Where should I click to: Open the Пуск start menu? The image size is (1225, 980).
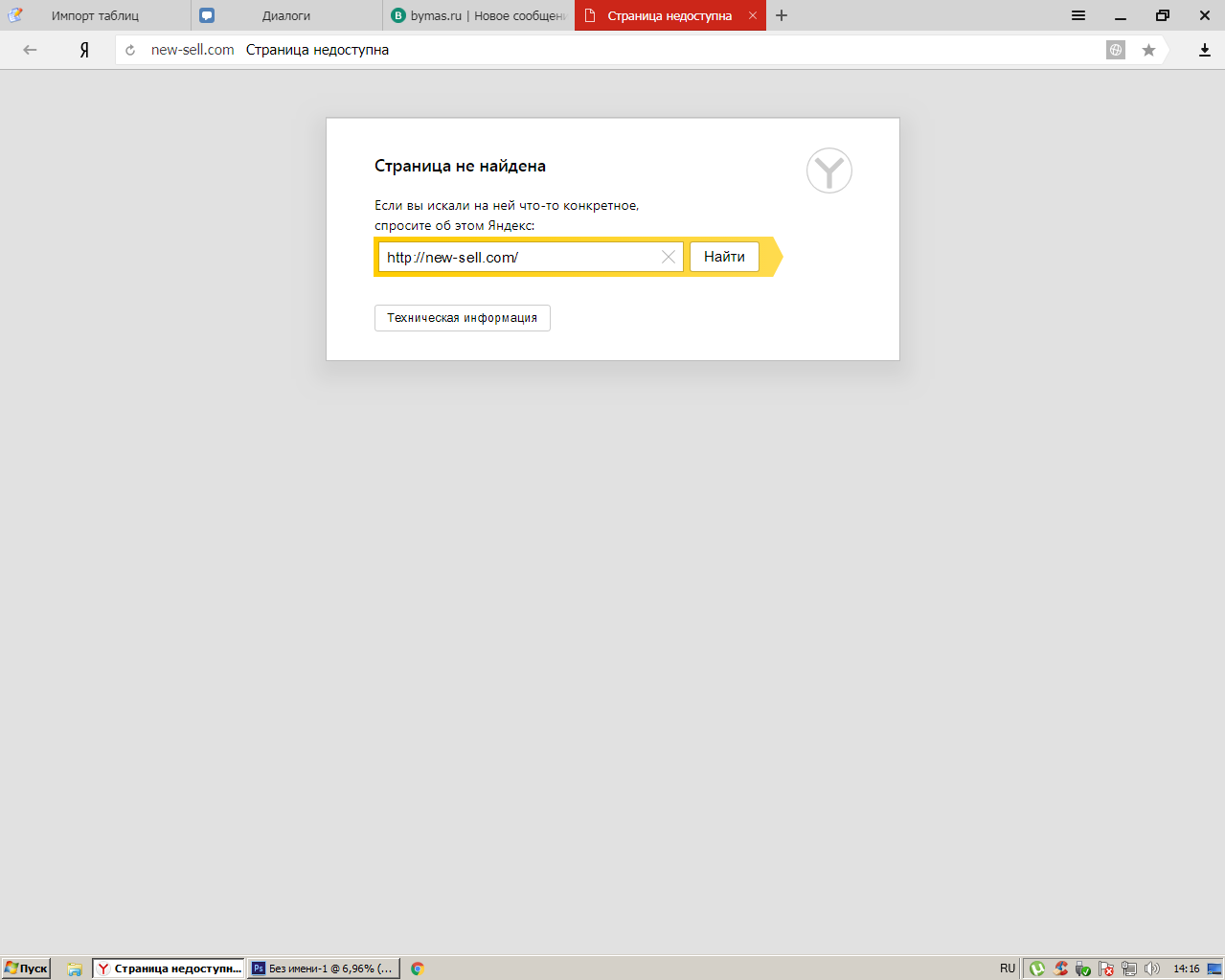click(26, 969)
